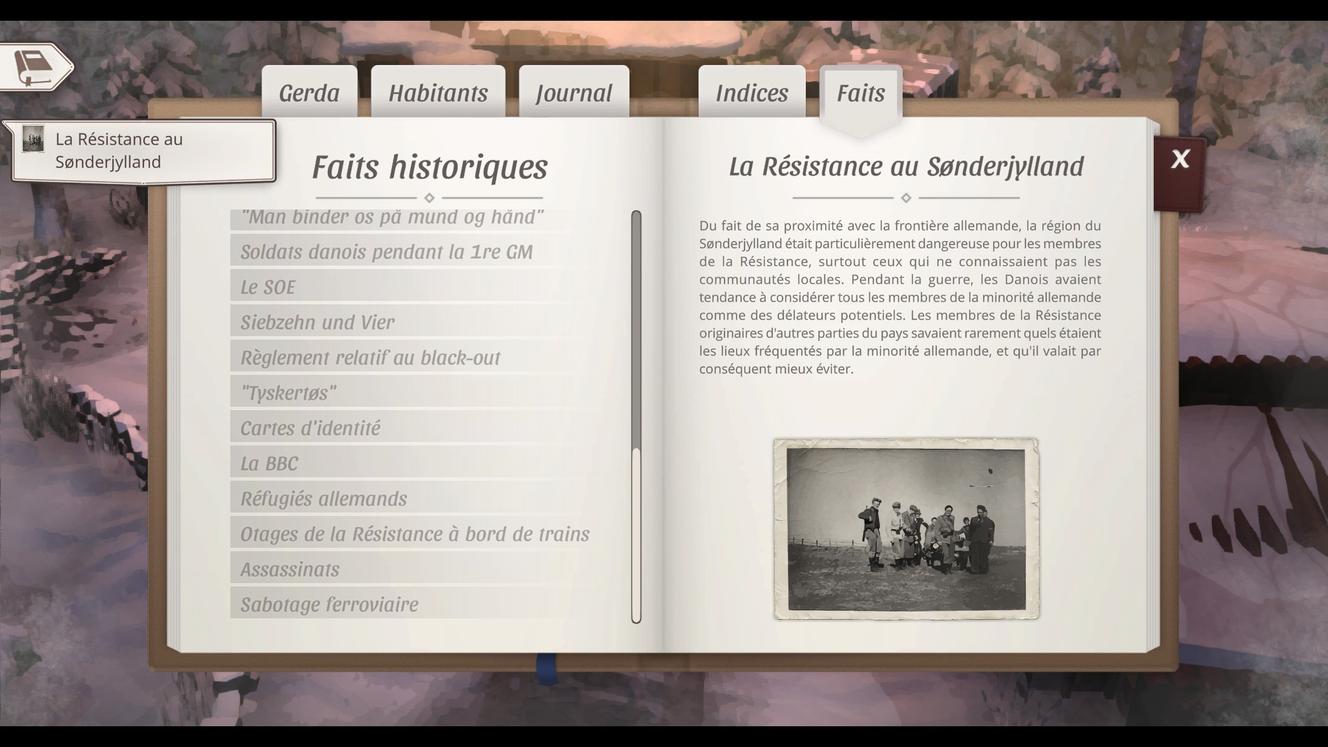Close the book with the X button
The image size is (1328, 747).
(1180, 160)
